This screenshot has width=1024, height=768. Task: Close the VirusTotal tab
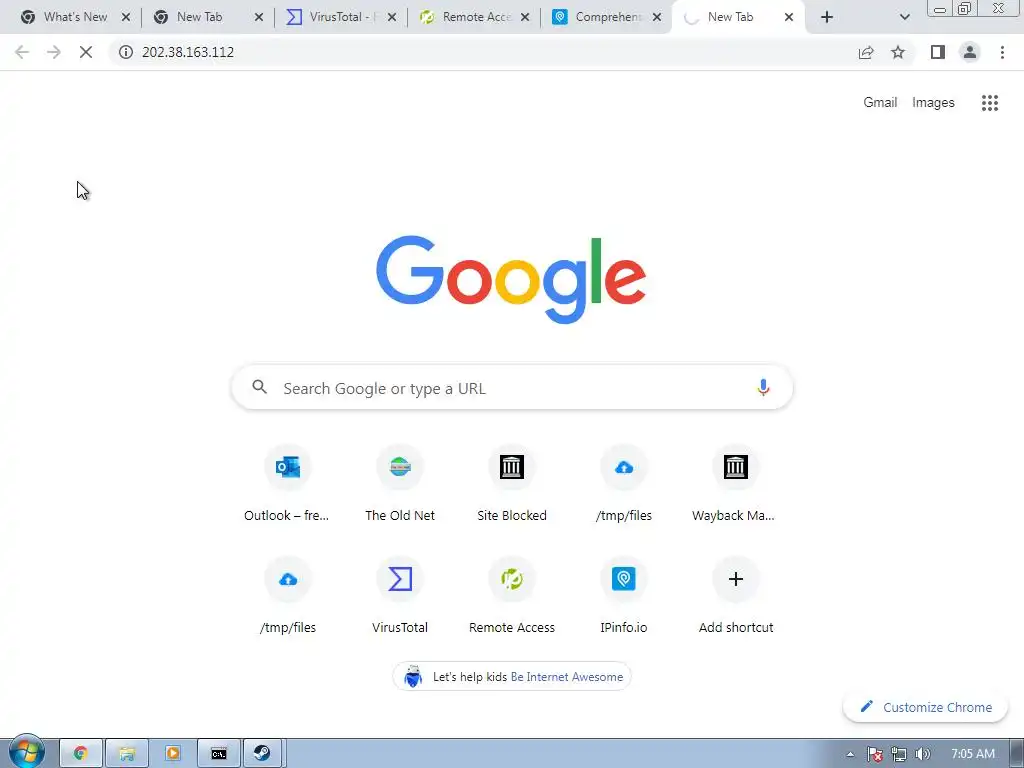(392, 17)
